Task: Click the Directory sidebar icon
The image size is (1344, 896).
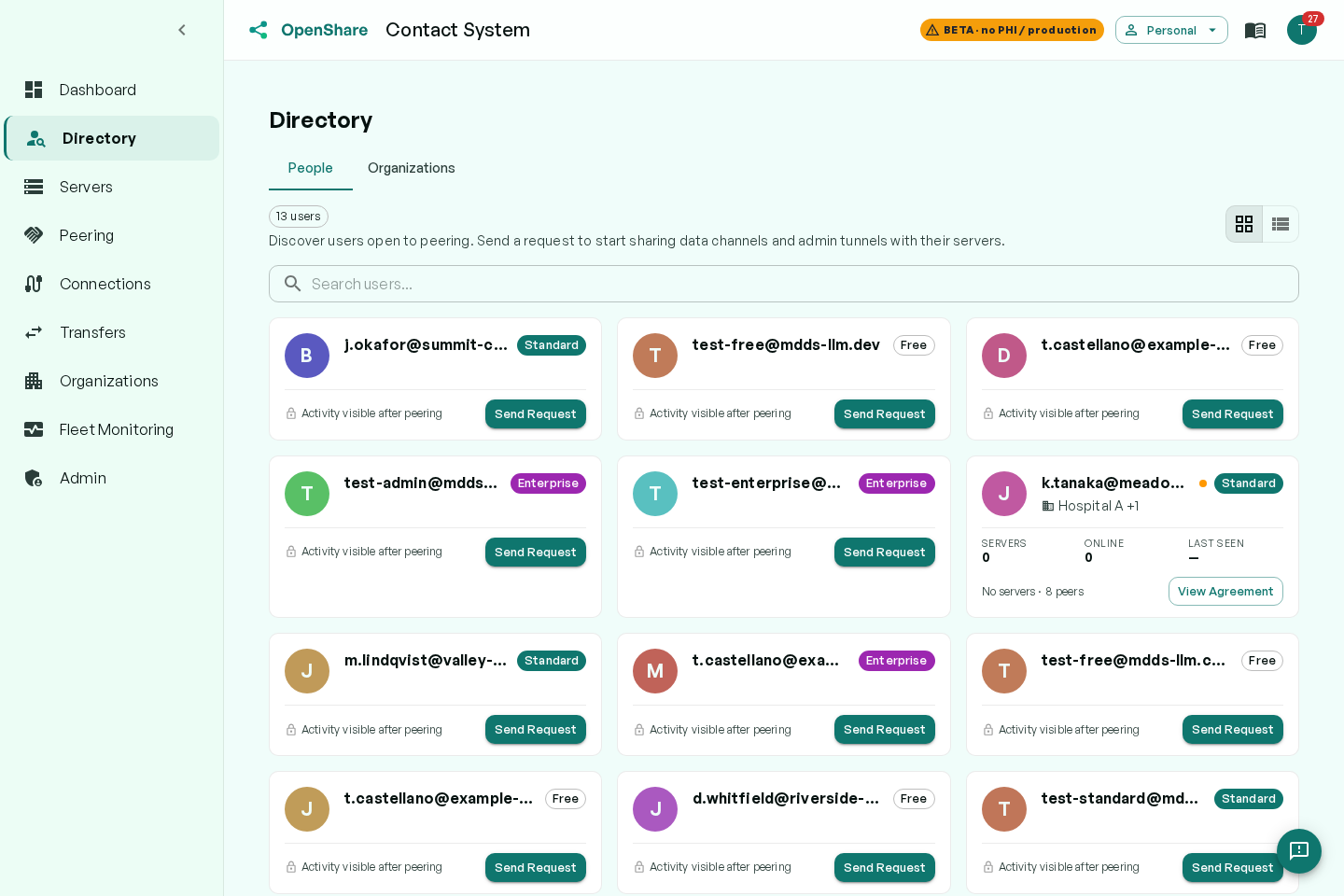Action: (35, 138)
